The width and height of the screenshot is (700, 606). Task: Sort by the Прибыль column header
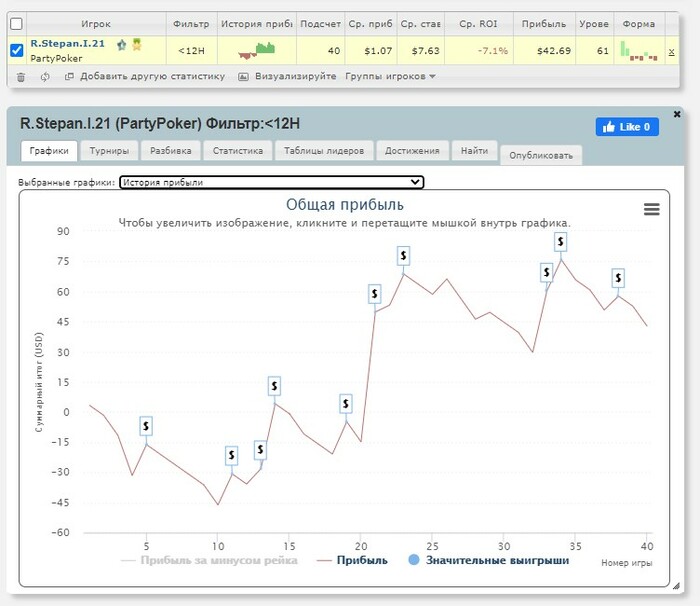[x=544, y=24]
